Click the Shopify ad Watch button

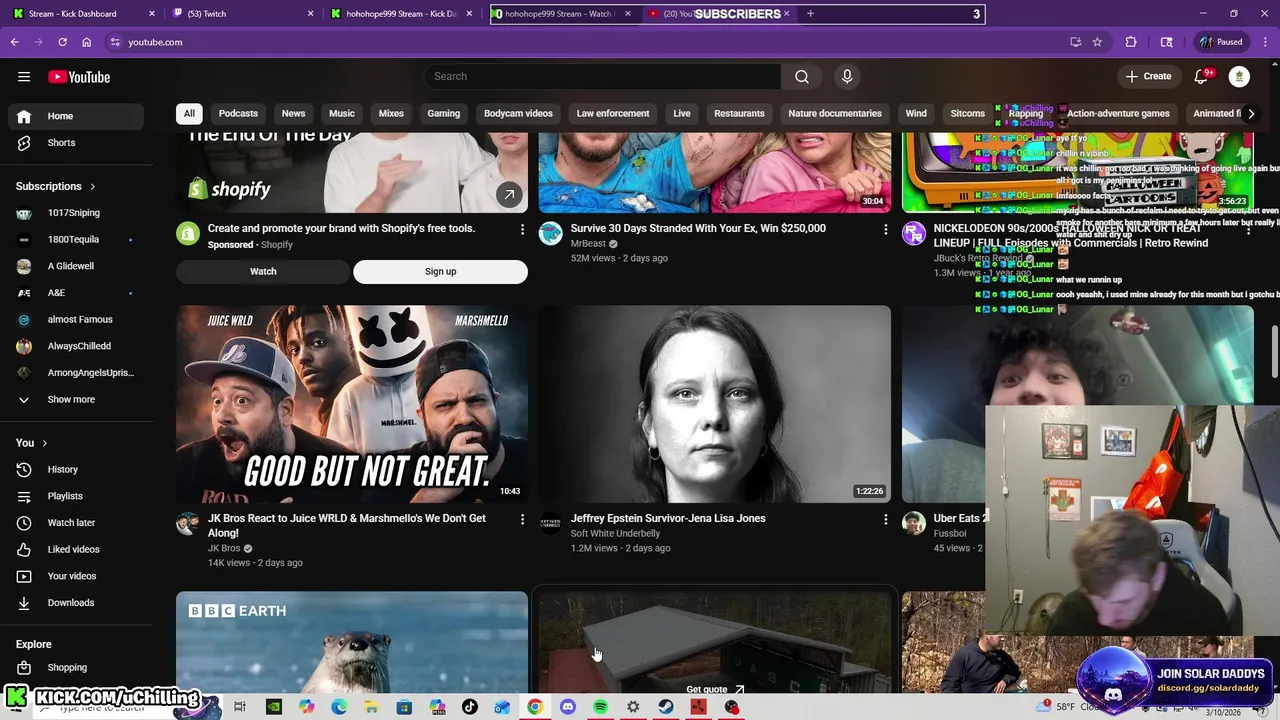coord(263,272)
